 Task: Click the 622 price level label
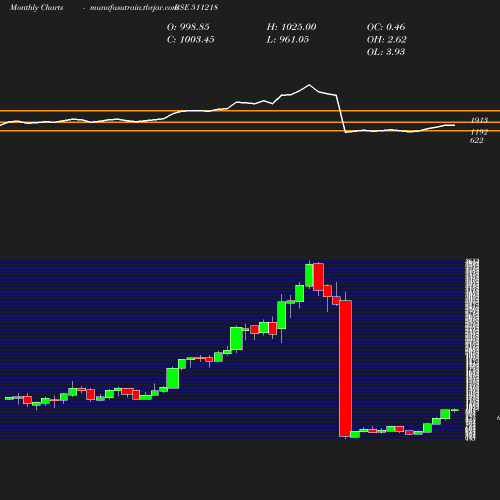point(477,140)
